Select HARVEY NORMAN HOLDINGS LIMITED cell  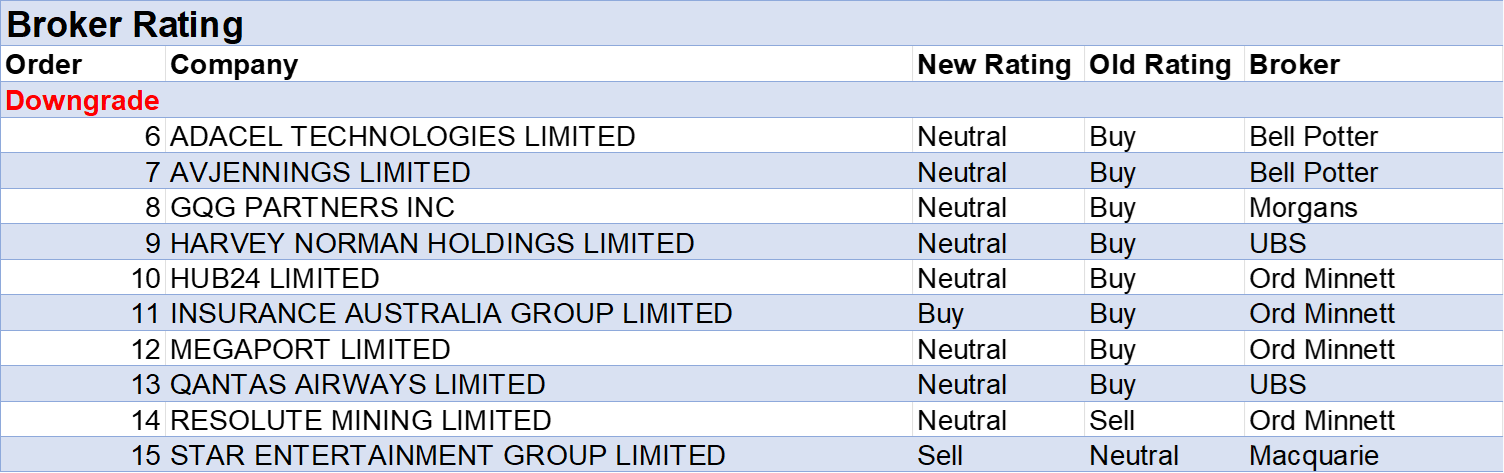(x=432, y=243)
